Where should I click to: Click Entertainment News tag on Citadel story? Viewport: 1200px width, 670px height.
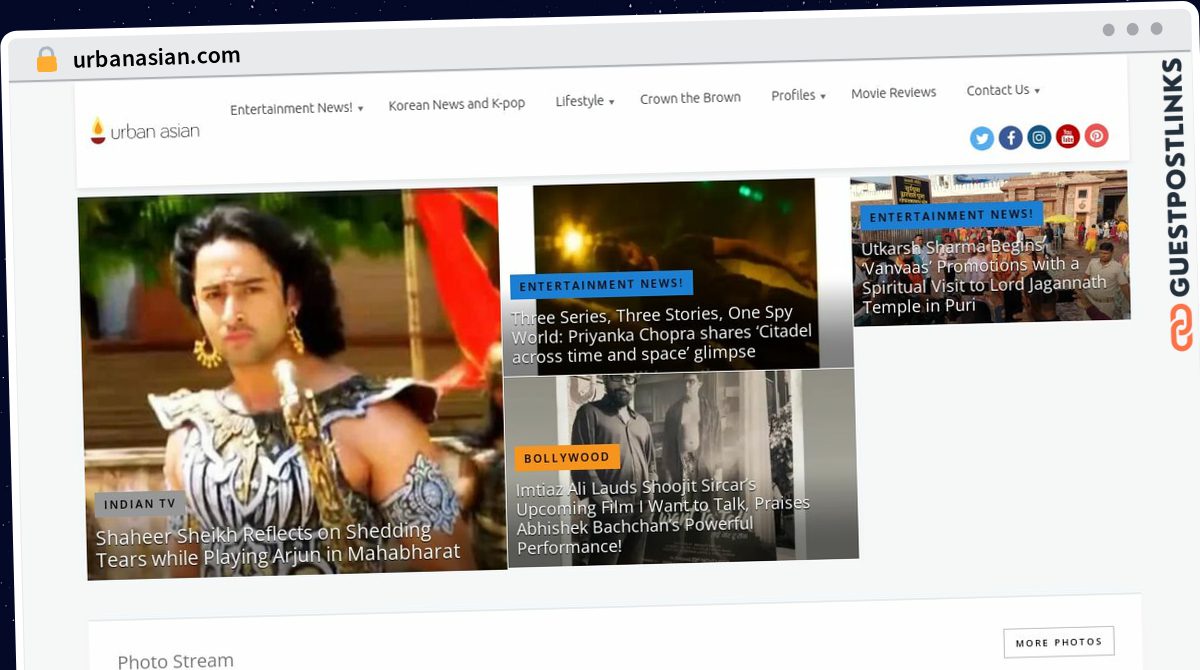tap(601, 284)
